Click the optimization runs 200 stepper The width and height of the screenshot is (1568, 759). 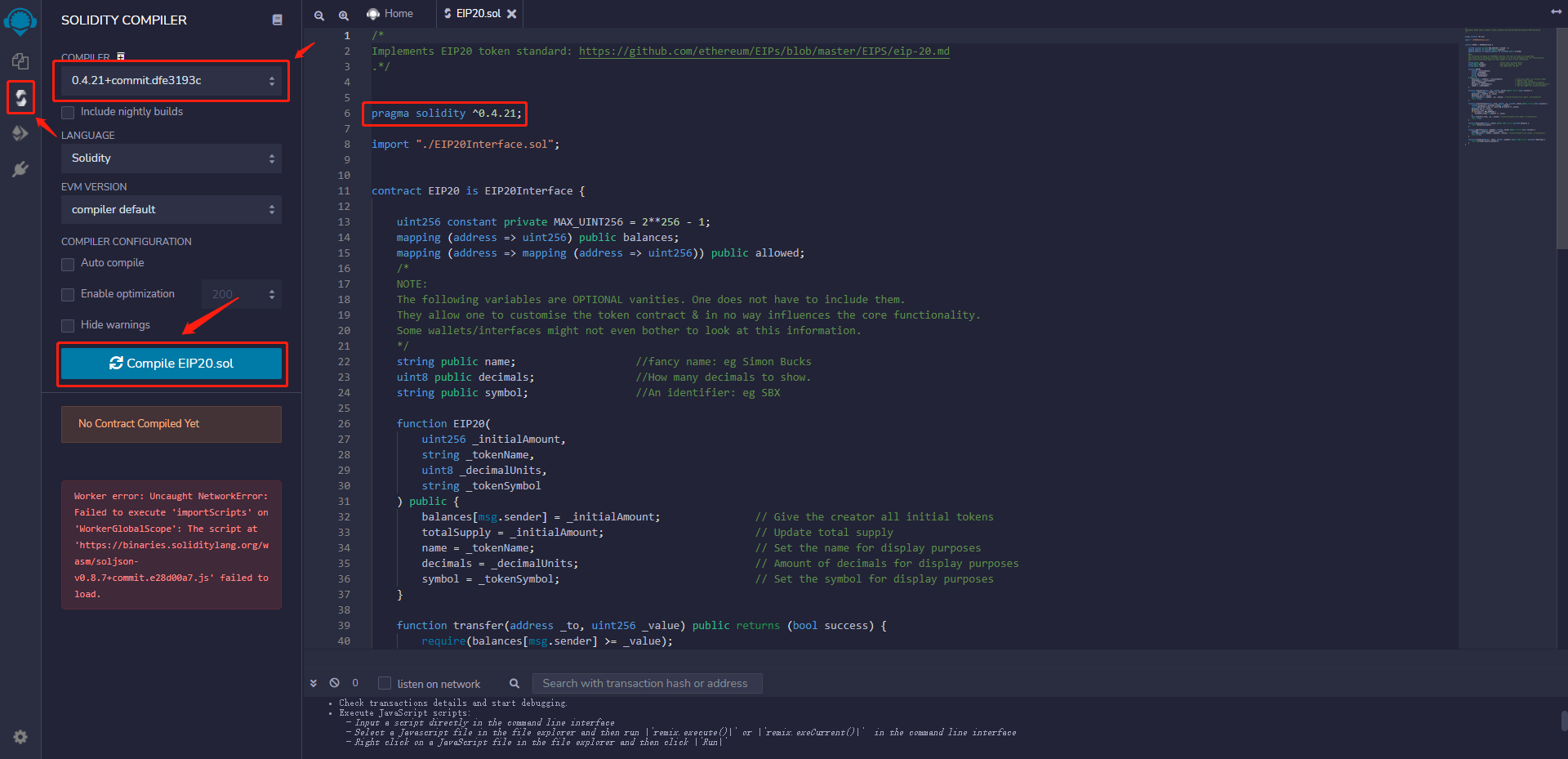(241, 294)
